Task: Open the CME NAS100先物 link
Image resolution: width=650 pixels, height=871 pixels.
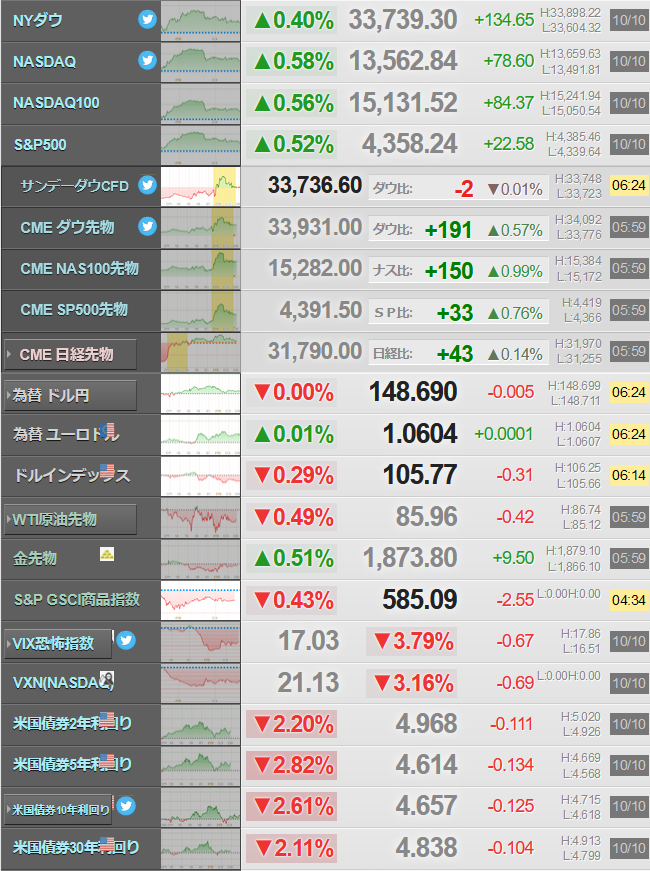Action: [79, 268]
